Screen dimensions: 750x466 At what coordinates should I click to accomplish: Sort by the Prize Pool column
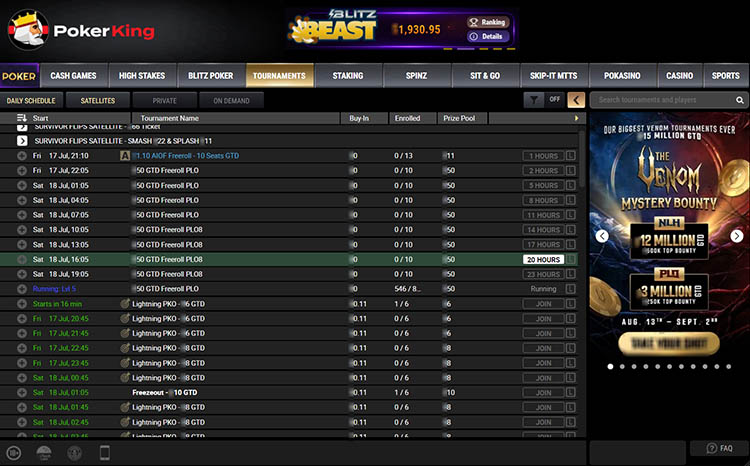pyautogui.click(x=459, y=118)
